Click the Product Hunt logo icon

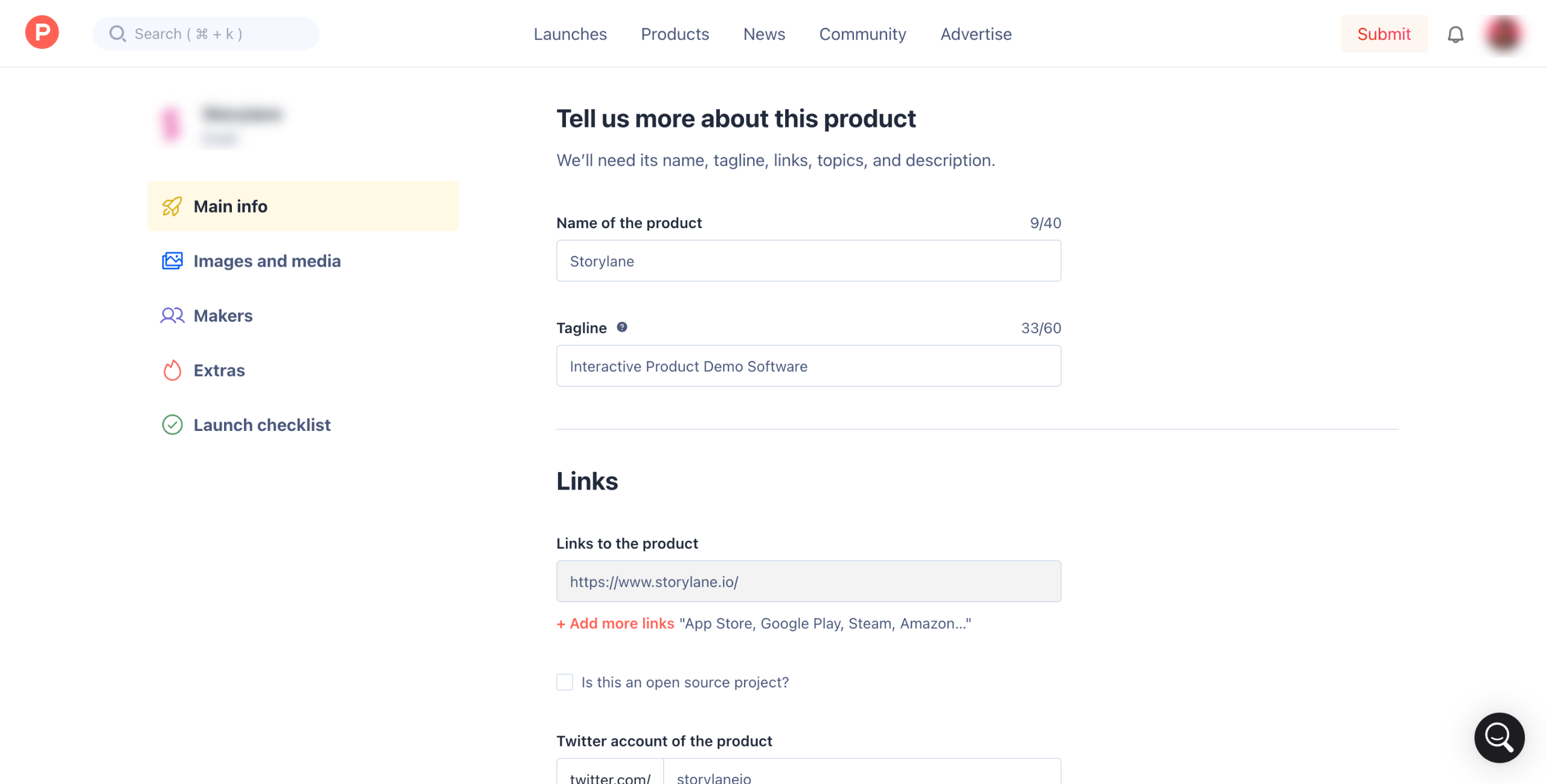click(x=42, y=33)
